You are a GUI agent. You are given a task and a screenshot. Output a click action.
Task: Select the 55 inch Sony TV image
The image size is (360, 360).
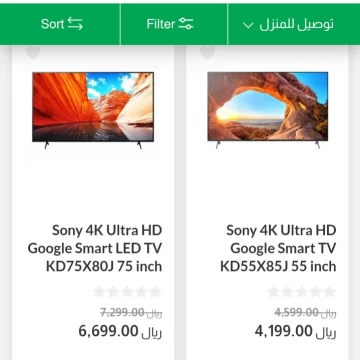pos(268,110)
